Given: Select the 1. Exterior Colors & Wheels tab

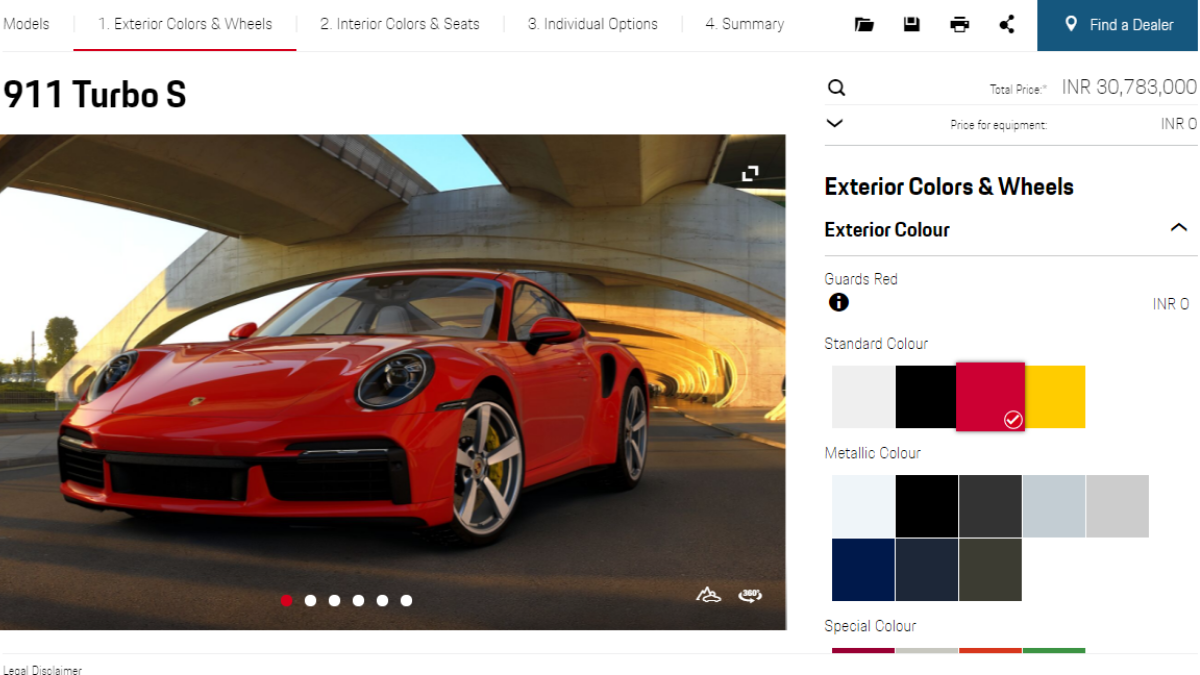Looking at the screenshot, I should pyautogui.click(x=185, y=24).
